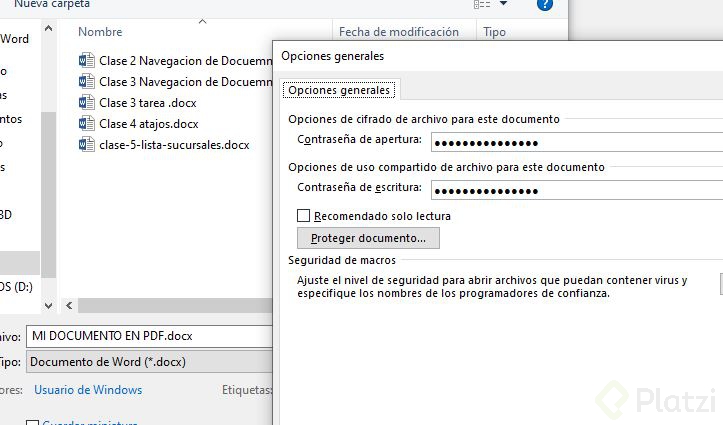723x425 pixels.
Task: Select file Clase 3 Navegacion de Documento
Action: pos(185,82)
